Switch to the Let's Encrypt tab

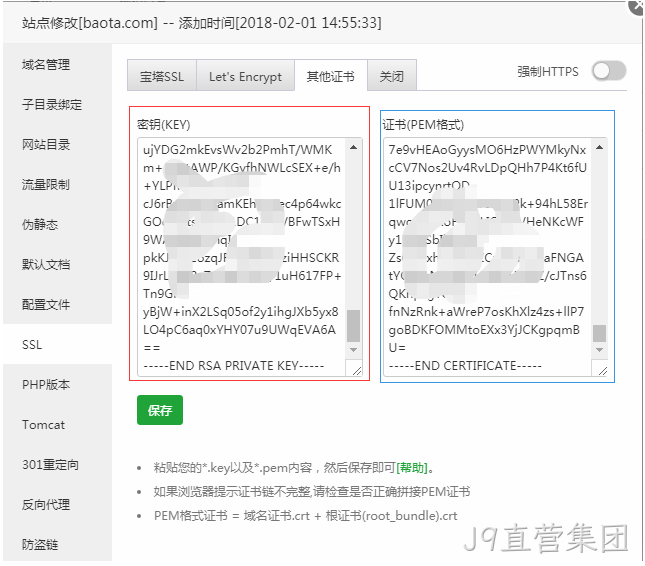(245, 76)
